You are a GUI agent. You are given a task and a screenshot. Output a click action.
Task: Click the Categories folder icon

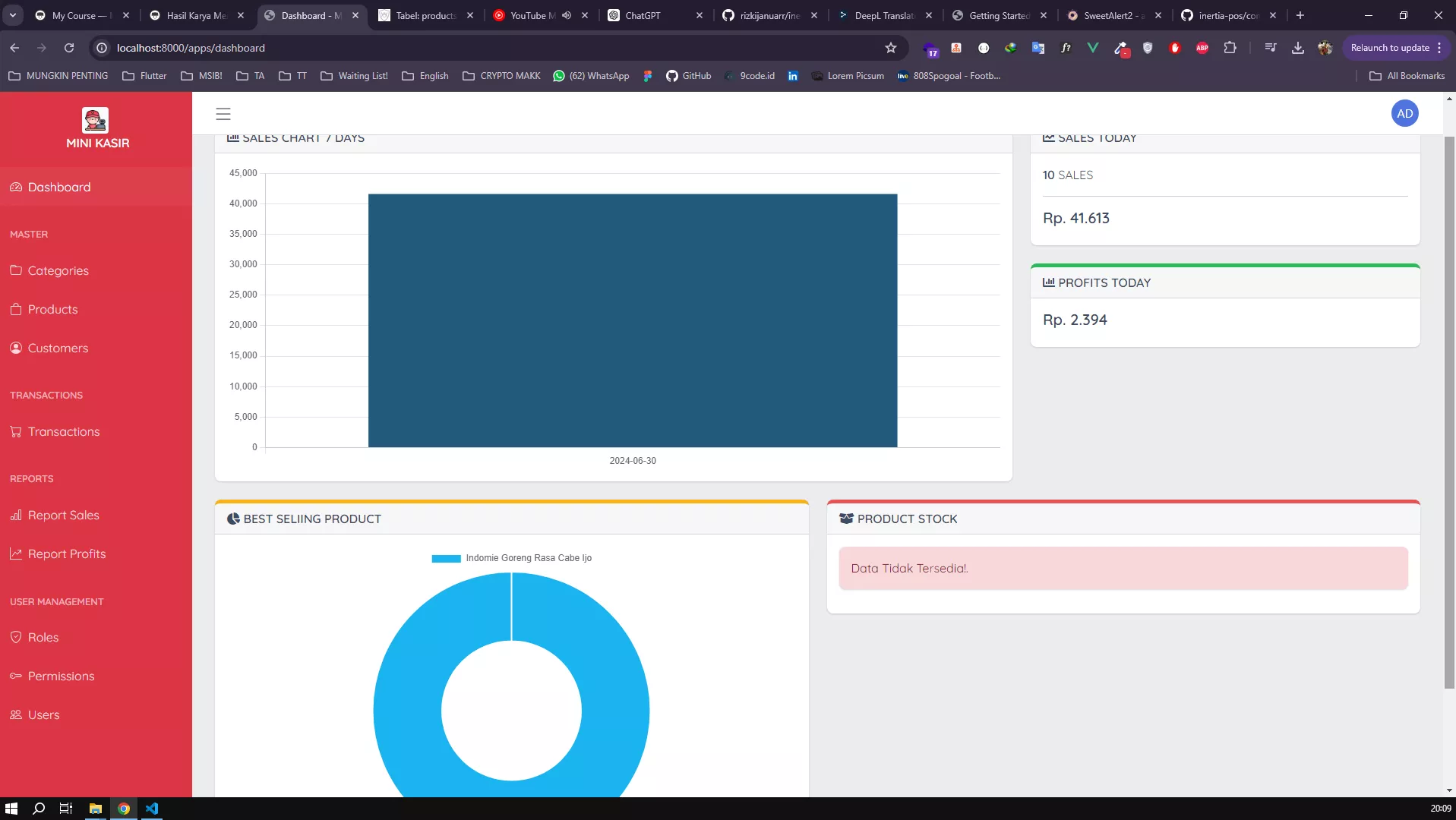pyautogui.click(x=16, y=270)
